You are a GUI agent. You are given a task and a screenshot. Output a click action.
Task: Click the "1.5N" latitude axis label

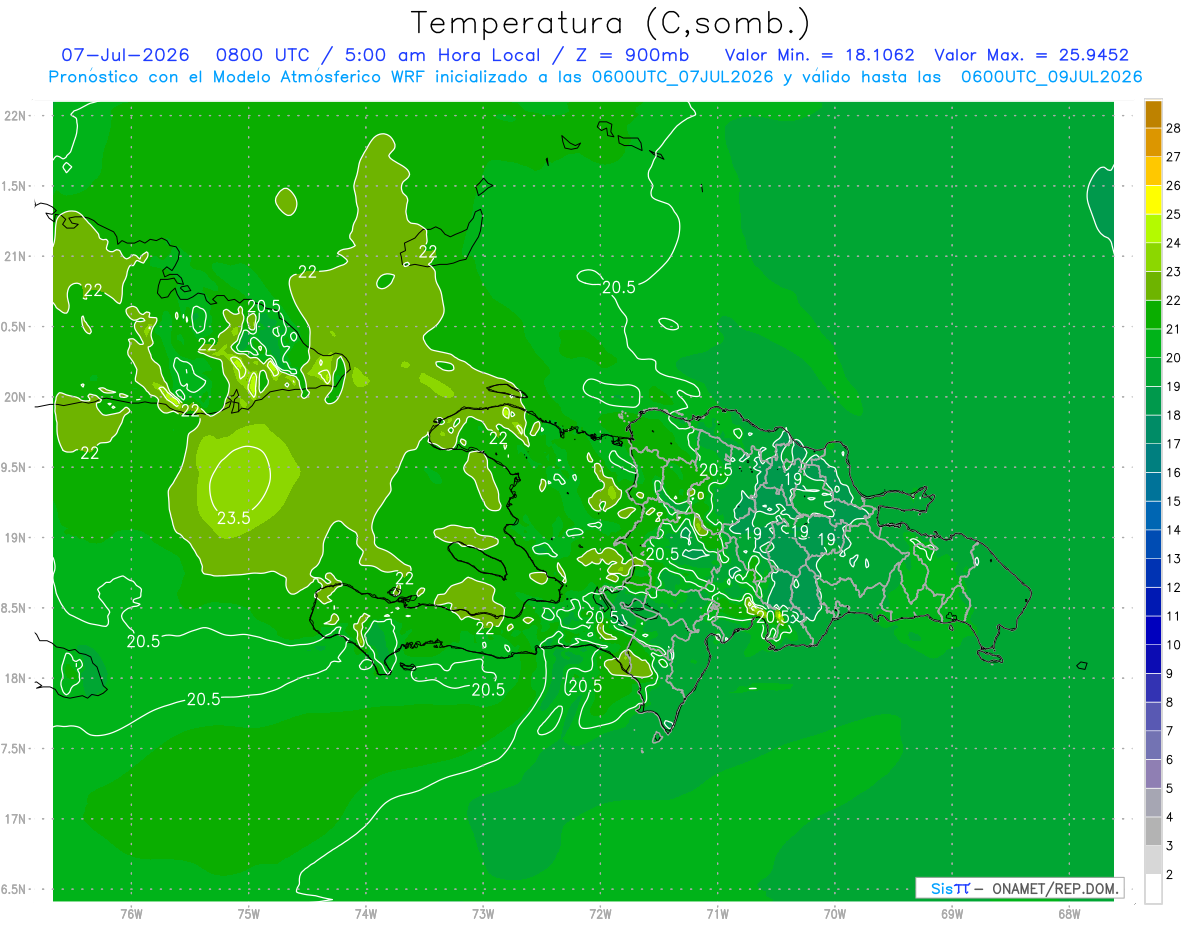click(x=15, y=186)
